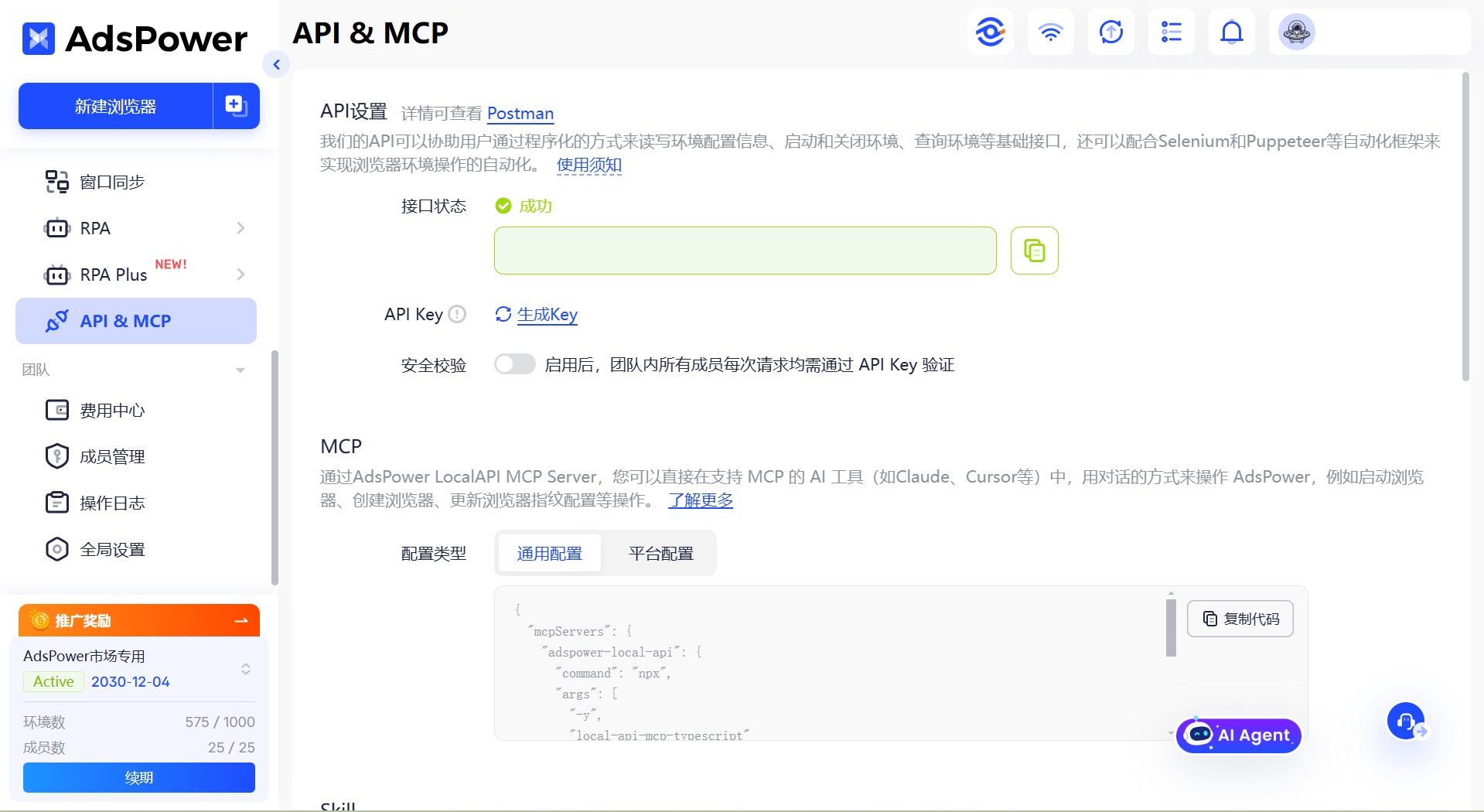Screen dimensions: 1484x812
Task: Click the 新建浏览器 button
Action: pos(115,106)
